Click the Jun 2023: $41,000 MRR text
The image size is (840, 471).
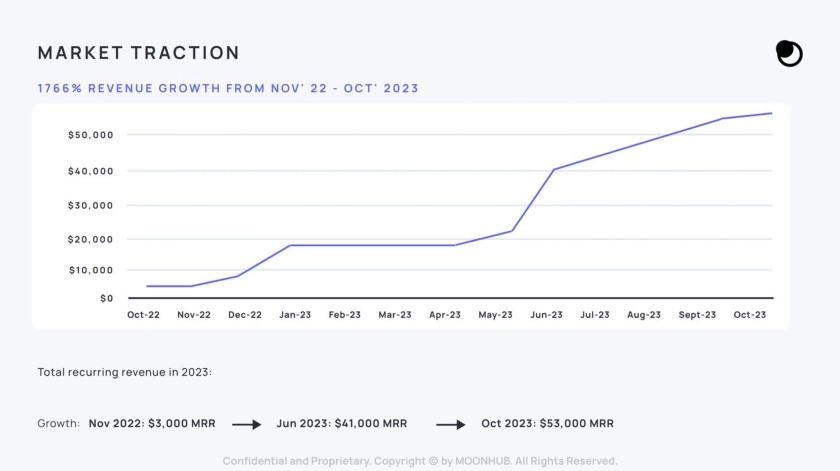pyautogui.click(x=342, y=424)
